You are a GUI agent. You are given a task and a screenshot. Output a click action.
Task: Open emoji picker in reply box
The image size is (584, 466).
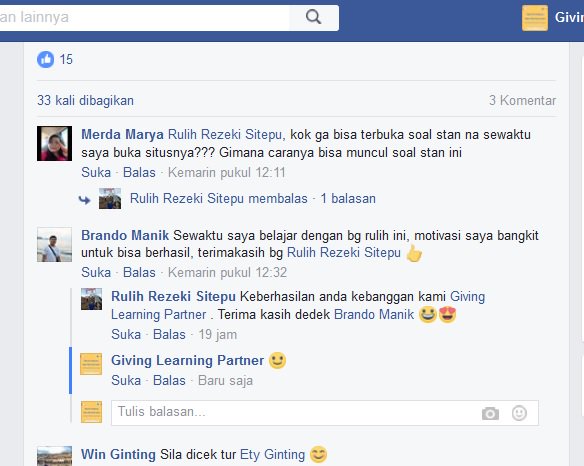pos(519,413)
